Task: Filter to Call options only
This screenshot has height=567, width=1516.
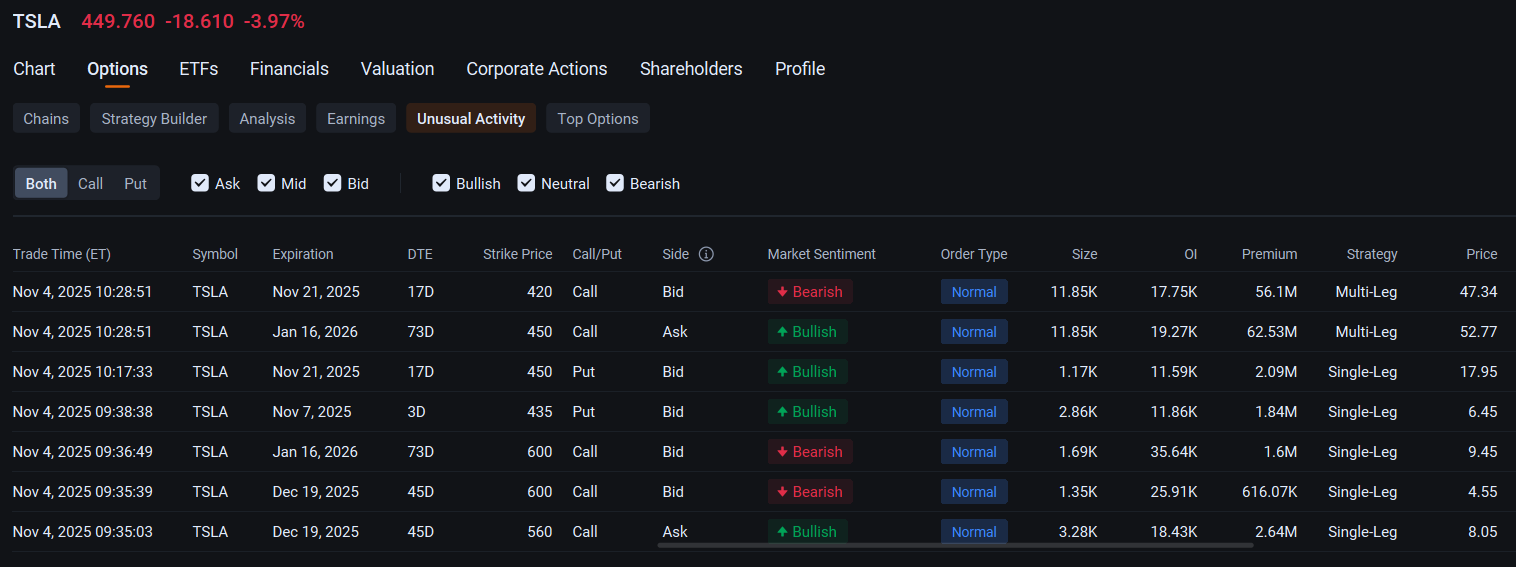Action: point(90,183)
